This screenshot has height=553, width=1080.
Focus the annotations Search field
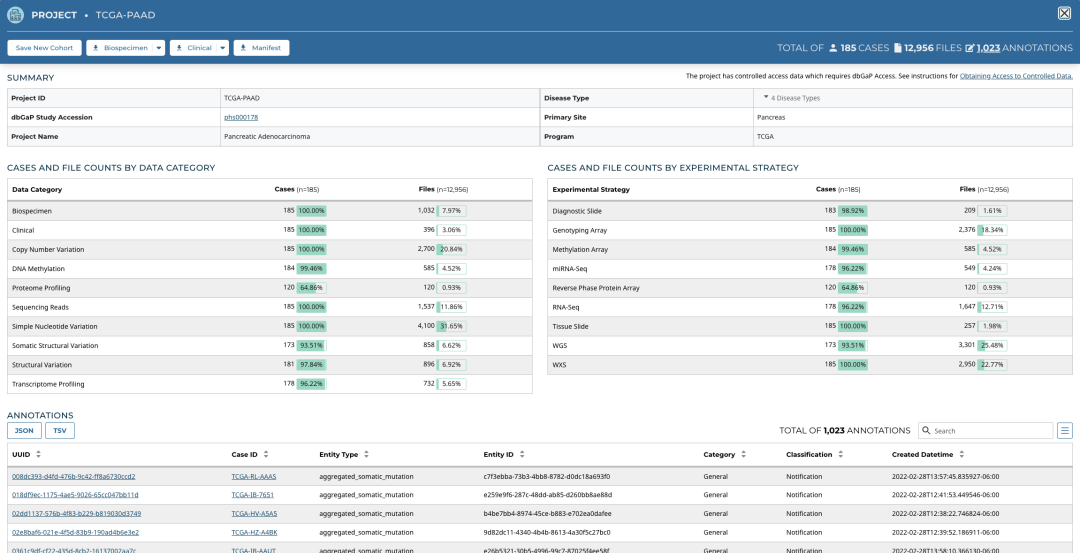(x=986, y=430)
